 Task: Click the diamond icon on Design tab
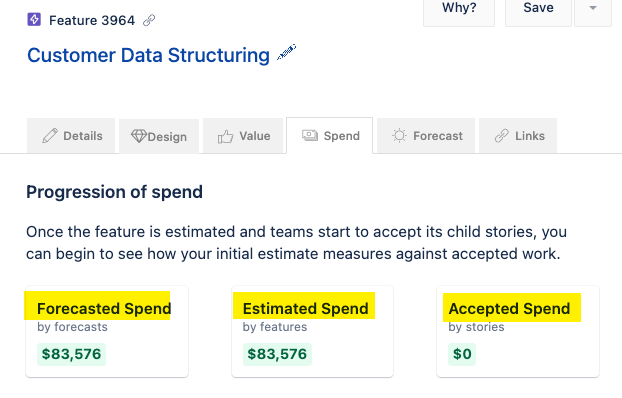point(138,136)
